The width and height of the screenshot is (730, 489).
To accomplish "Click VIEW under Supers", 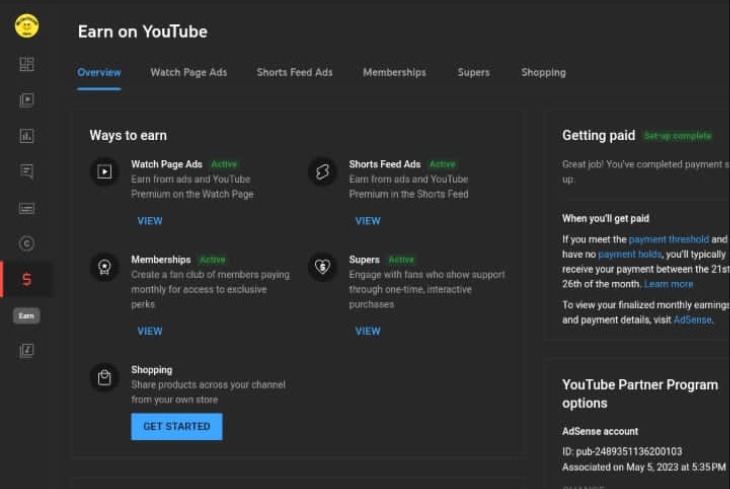I will point(368,331).
